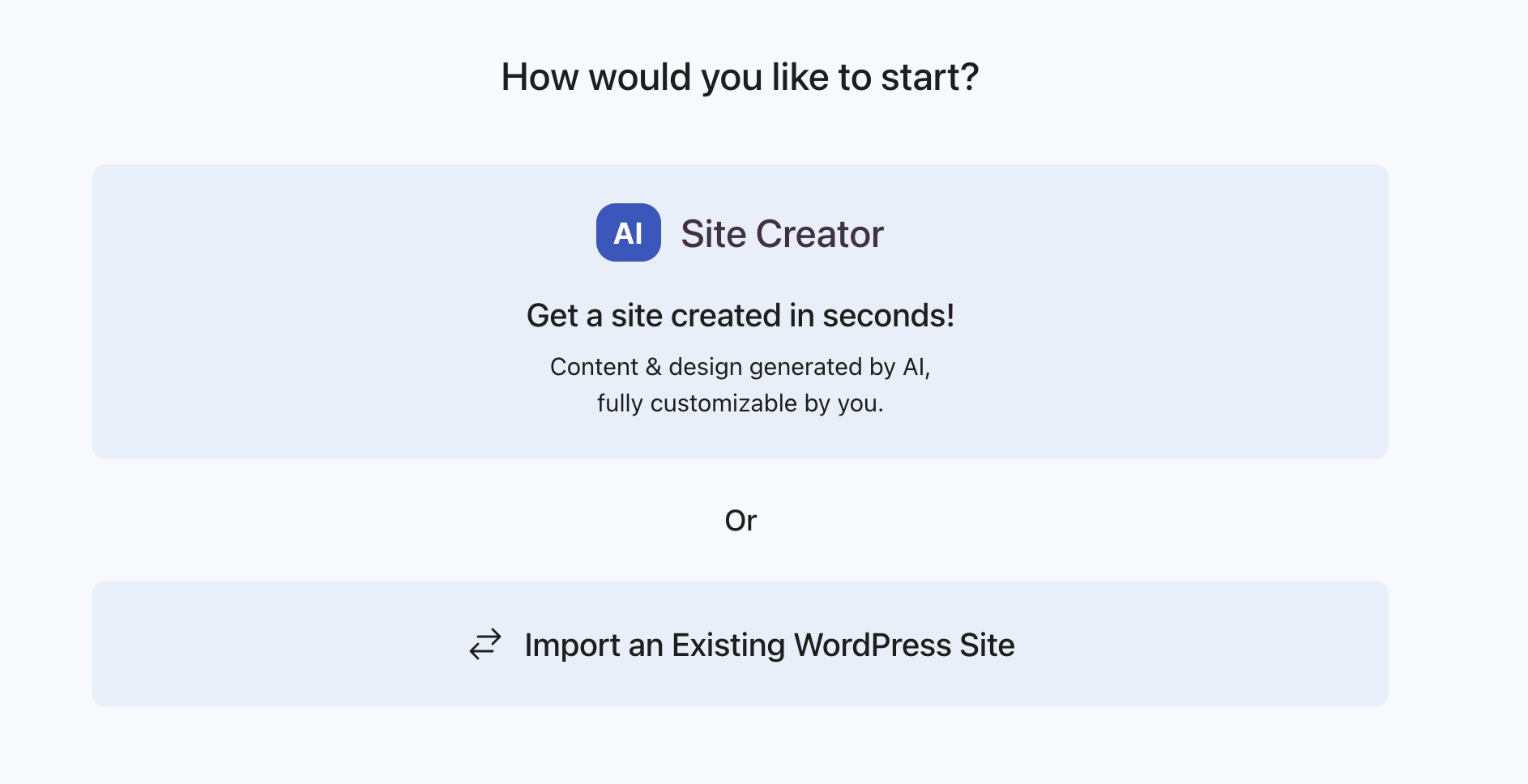Click the word 'Site' right of AI badge
Viewport: 1528px width, 784px height.
pyautogui.click(x=713, y=234)
